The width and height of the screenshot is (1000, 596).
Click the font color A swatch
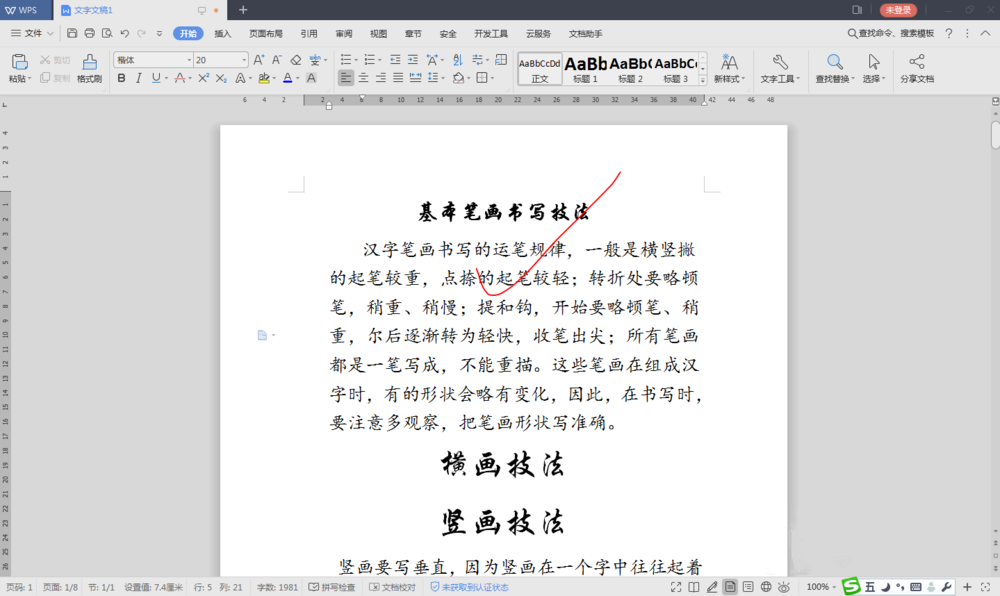coord(288,78)
